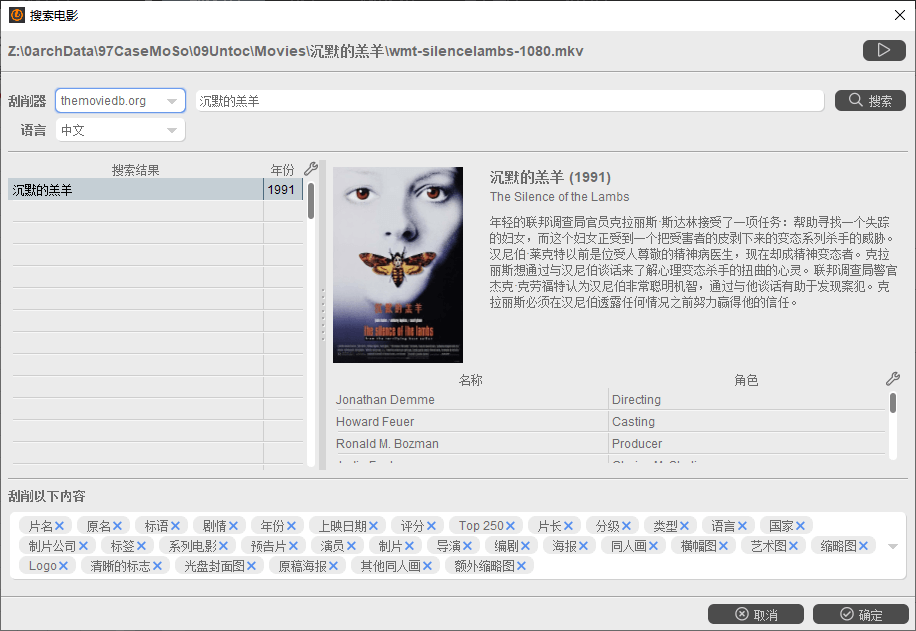The height and width of the screenshot is (631, 916).
Task: Click the 名称 column header
Action: (471, 380)
